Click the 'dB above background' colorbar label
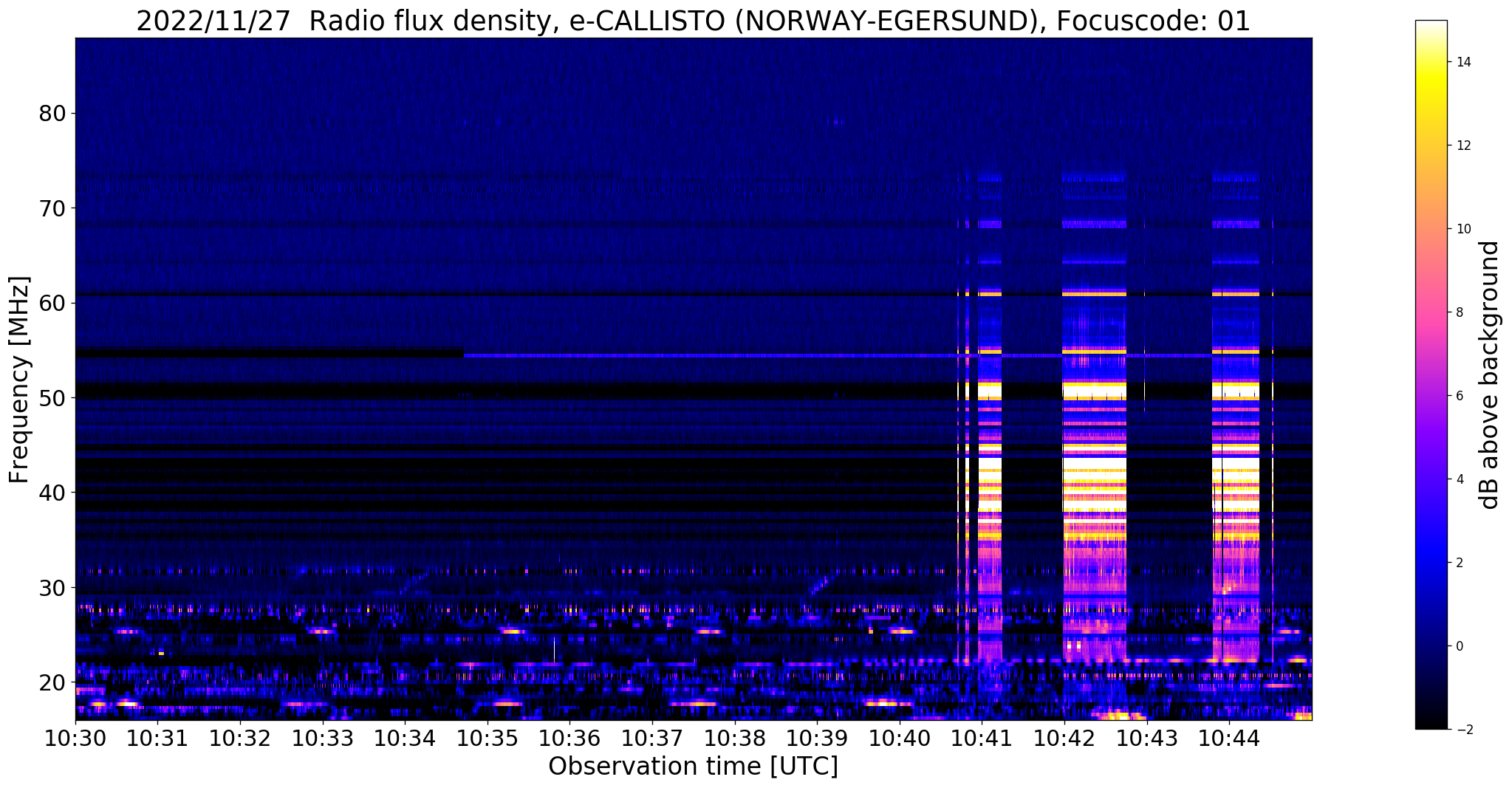The image size is (1512, 788). pos(1490,375)
